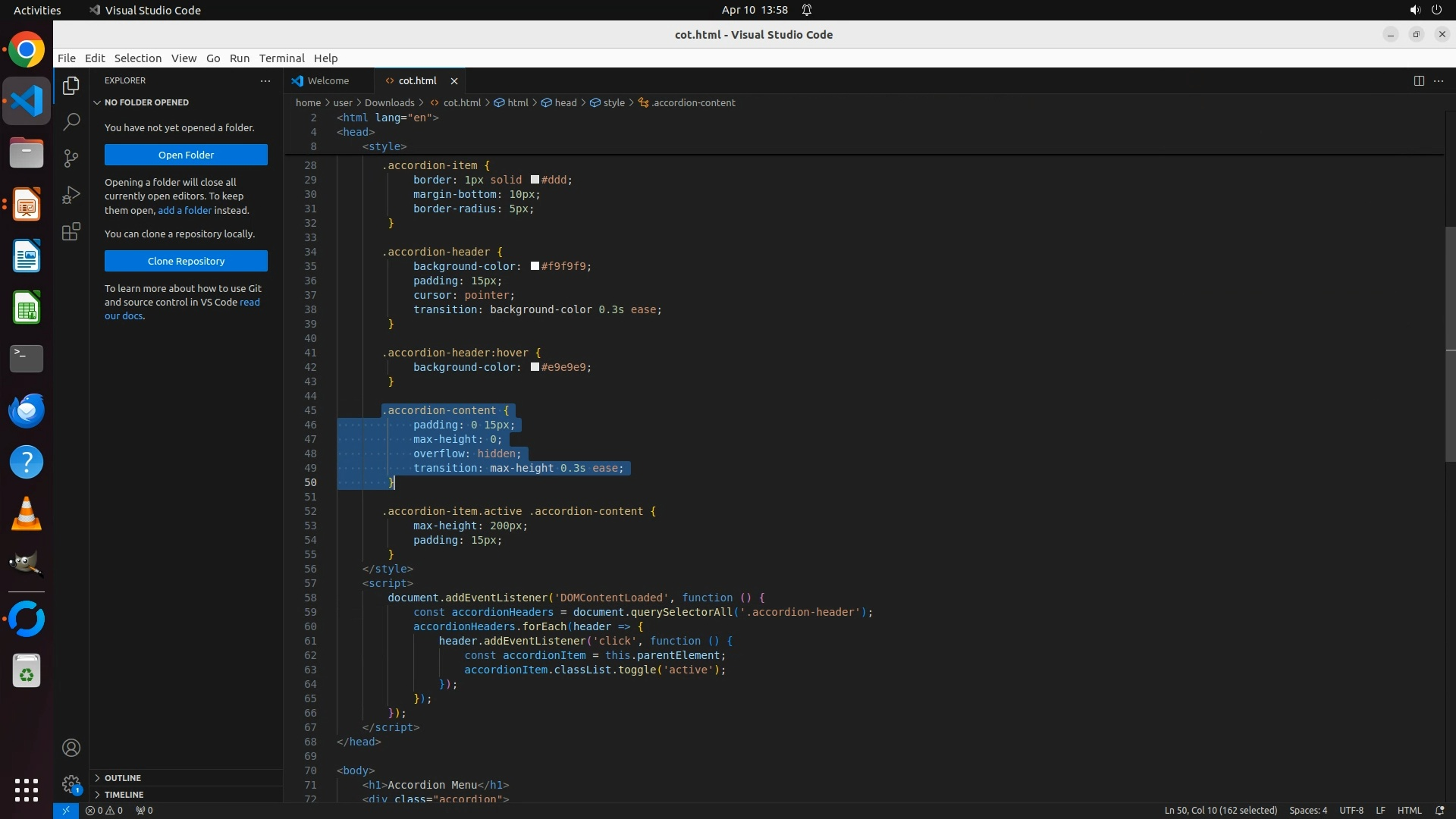Open the Run and Debug view

point(71,195)
